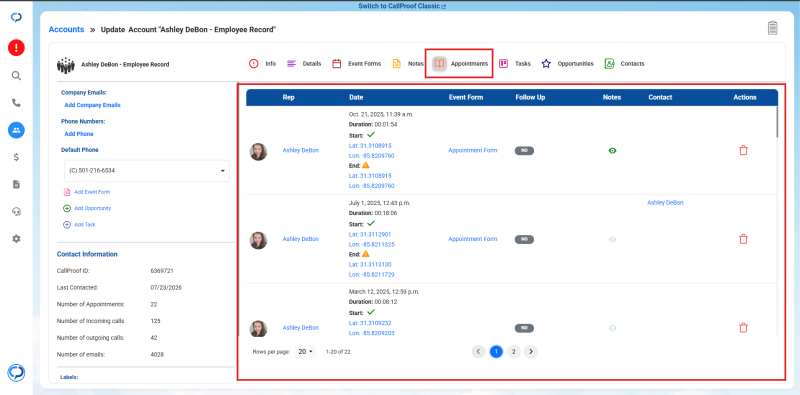Switch to the Tasks tab
Image resolution: width=800 pixels, height=395 pixels.
point(515,64)
